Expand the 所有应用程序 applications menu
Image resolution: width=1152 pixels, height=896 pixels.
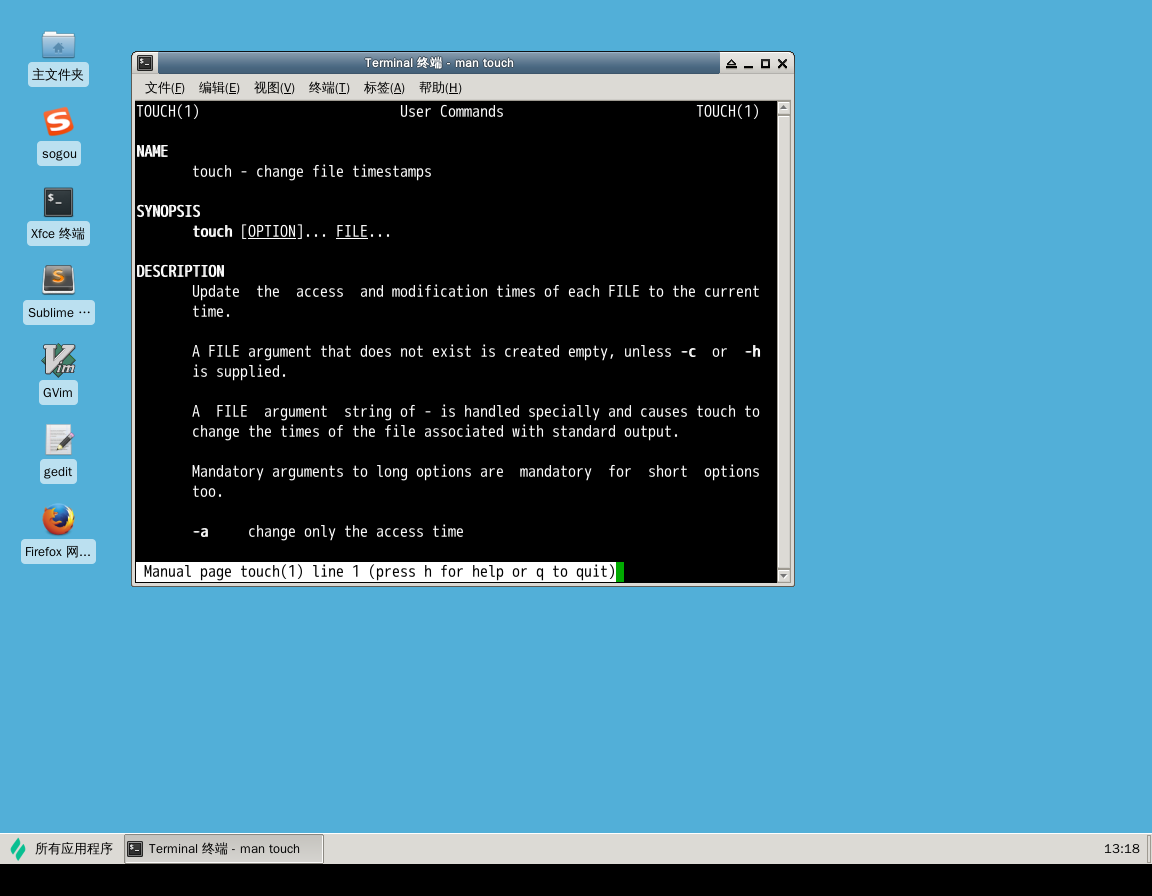pos(62,849)
